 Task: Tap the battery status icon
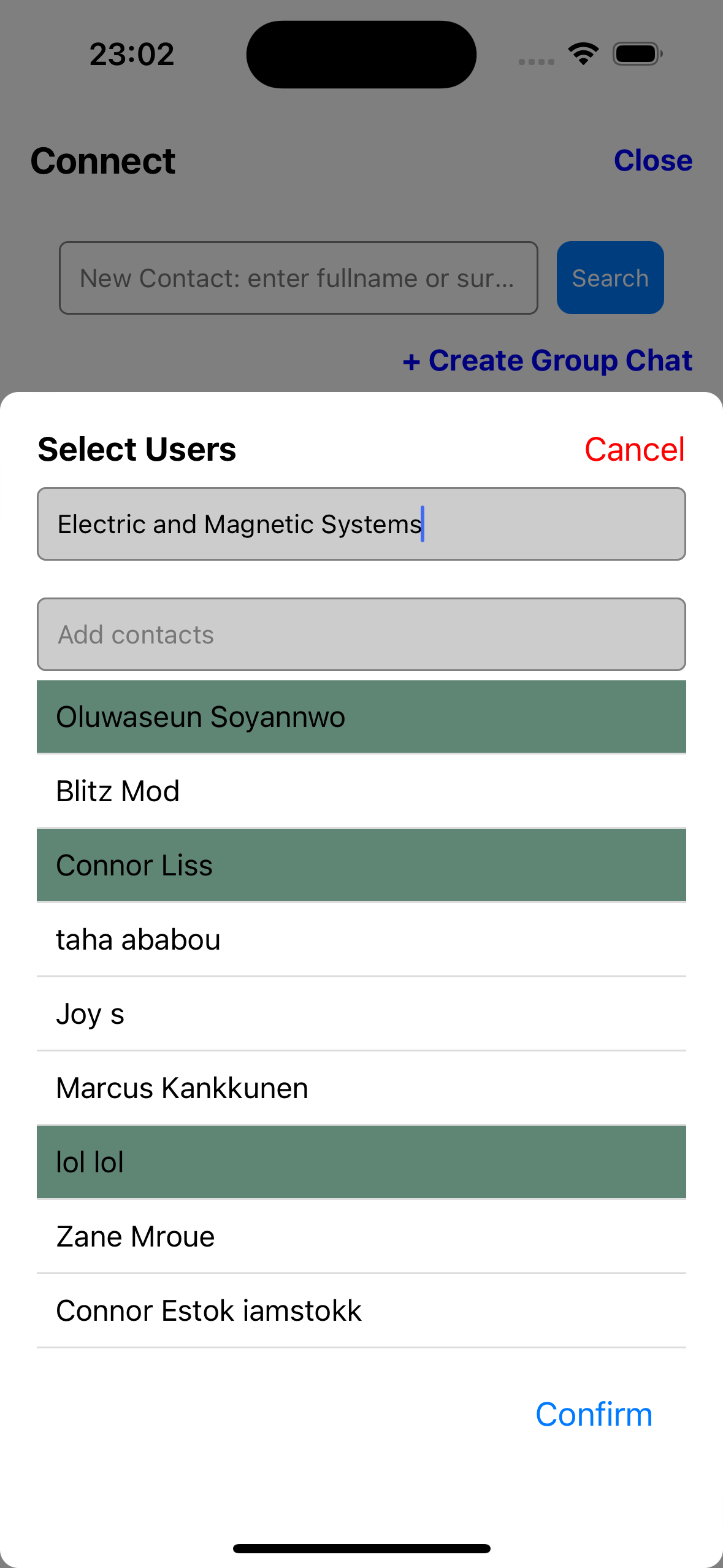click(637, 54)
